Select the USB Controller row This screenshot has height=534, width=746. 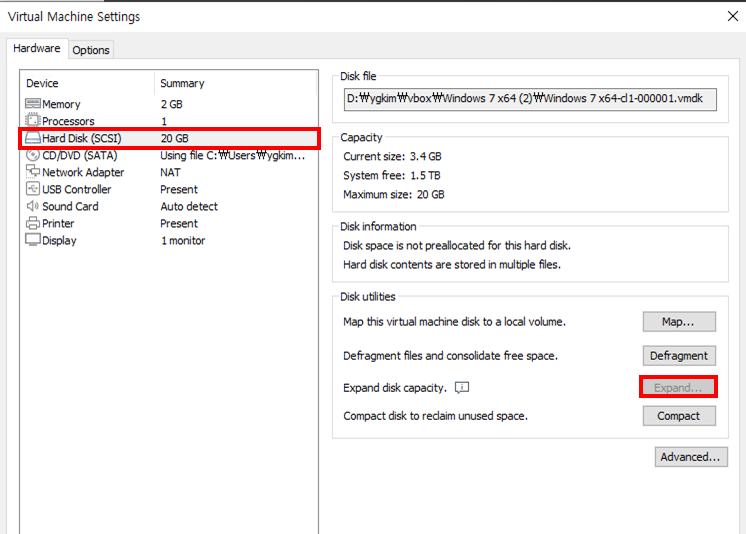[169, 189]
